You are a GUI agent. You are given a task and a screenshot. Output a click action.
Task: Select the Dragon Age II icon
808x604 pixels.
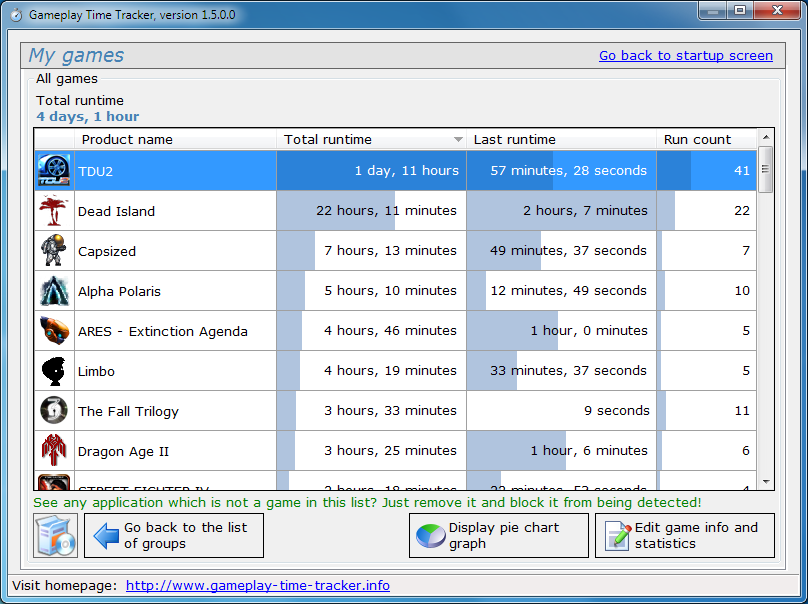pos(54,451)
